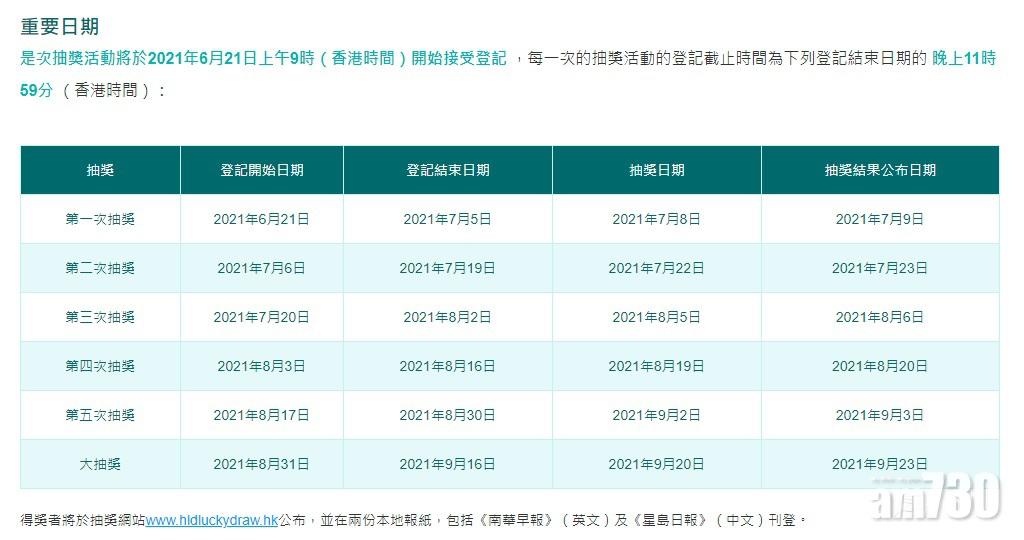Select the 抽獎結果公布日期 column header

879,170
